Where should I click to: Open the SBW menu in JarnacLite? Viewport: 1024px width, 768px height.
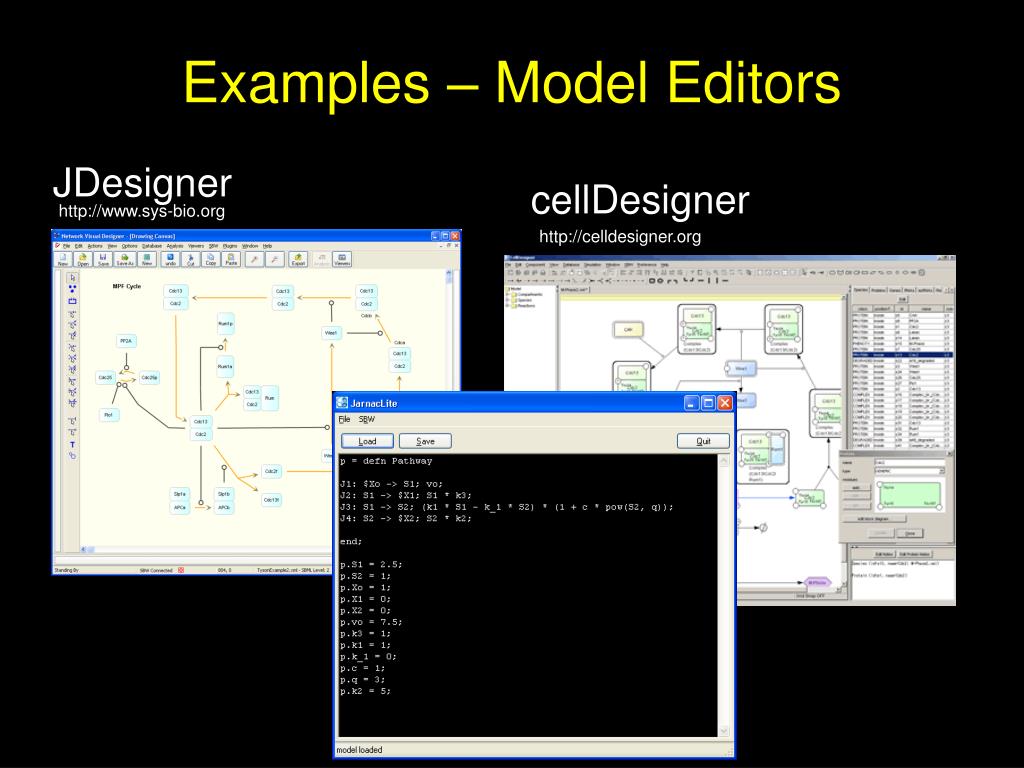(367, 419)
